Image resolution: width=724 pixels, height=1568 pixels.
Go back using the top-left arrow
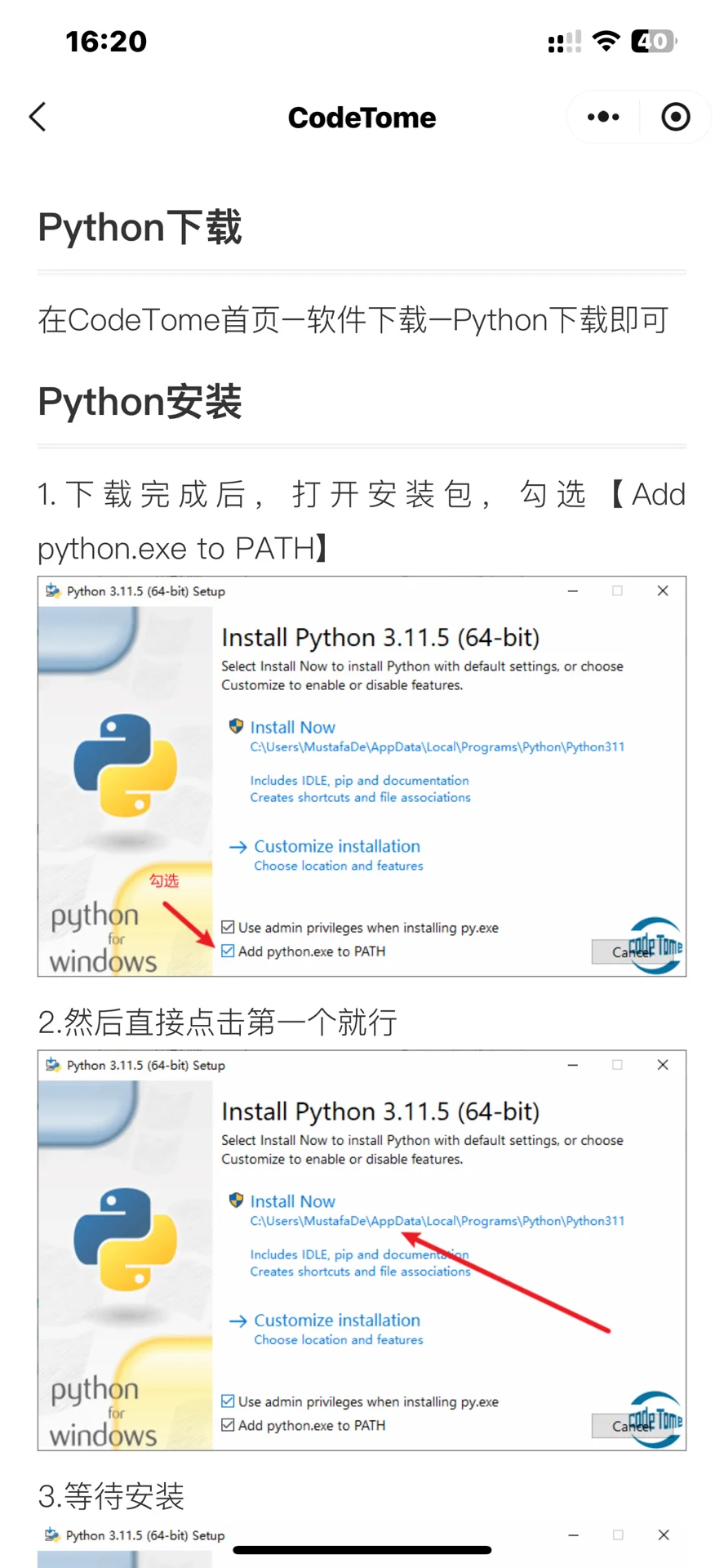coord(38,117)
